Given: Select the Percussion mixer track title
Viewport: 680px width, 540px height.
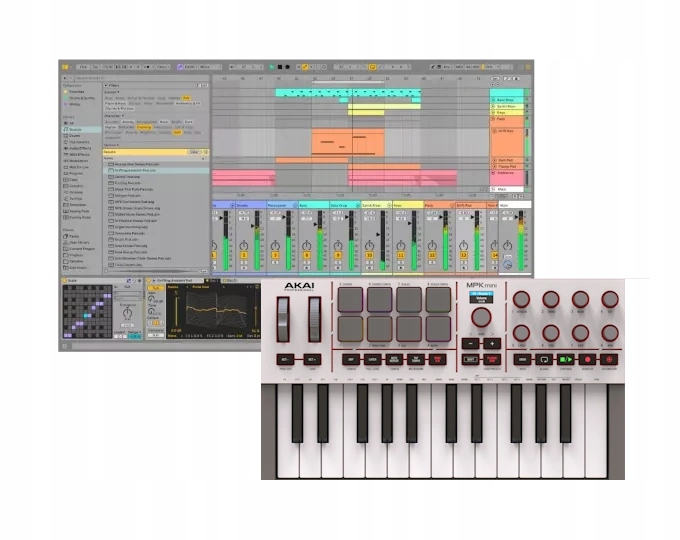Looking at the screenshot, I should click(282, 205).
